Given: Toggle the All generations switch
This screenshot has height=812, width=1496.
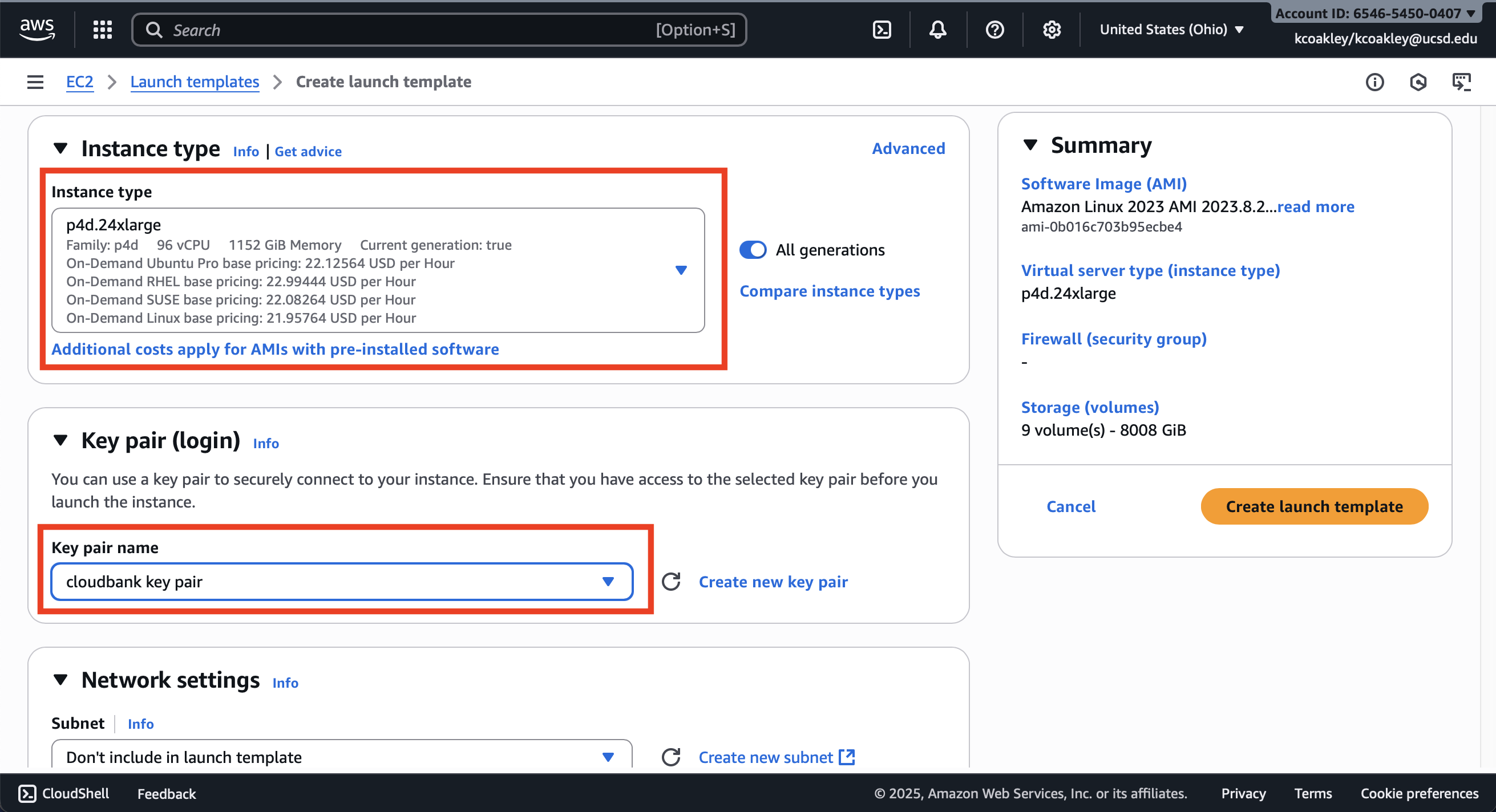Looking at the screenshot, I should 753,250.
